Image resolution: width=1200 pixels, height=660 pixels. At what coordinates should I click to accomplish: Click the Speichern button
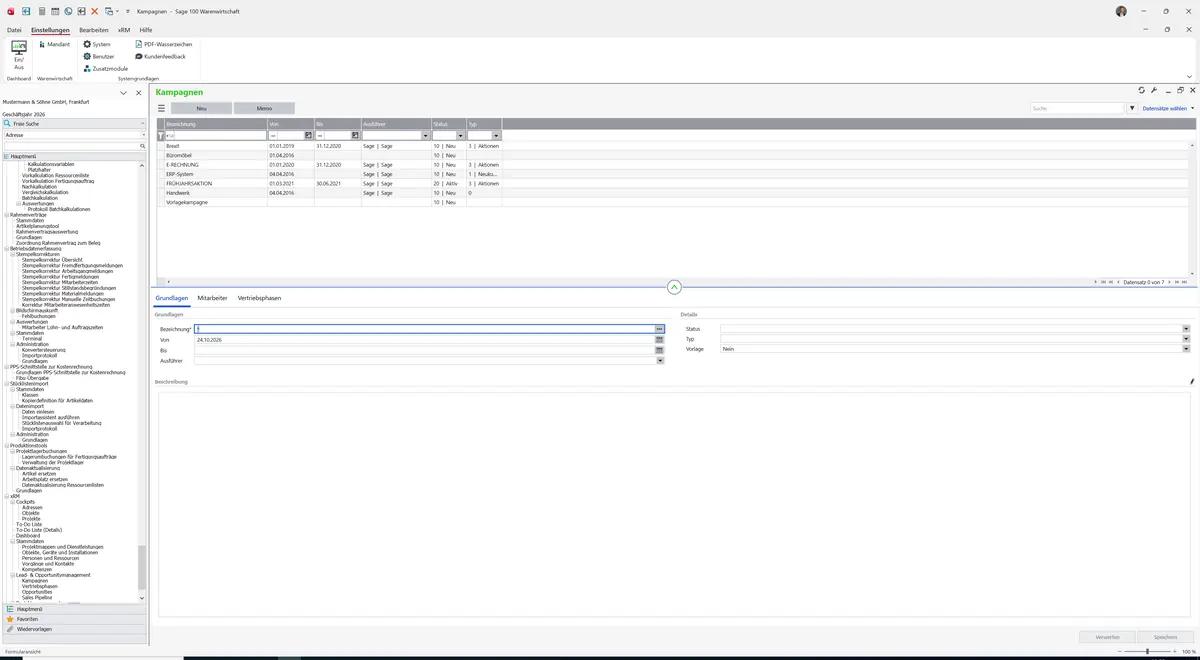(x=1165, y=637)
